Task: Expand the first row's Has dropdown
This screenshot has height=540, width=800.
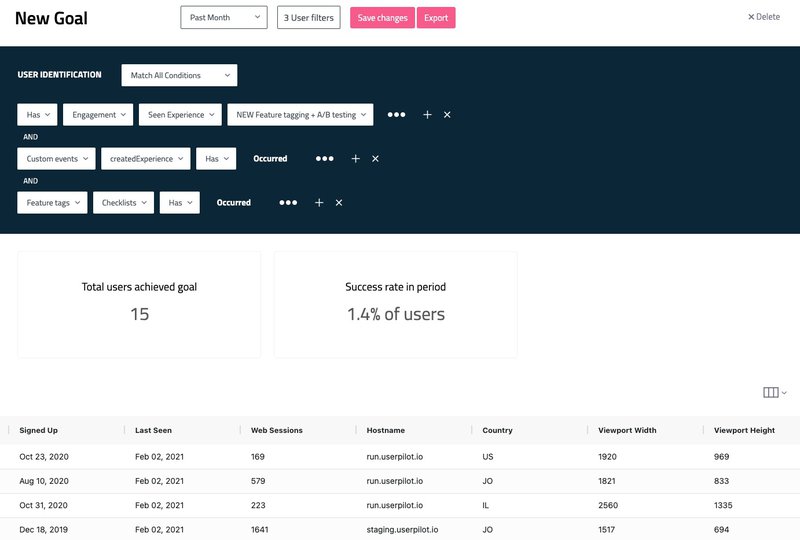Action: click(37, 115)
